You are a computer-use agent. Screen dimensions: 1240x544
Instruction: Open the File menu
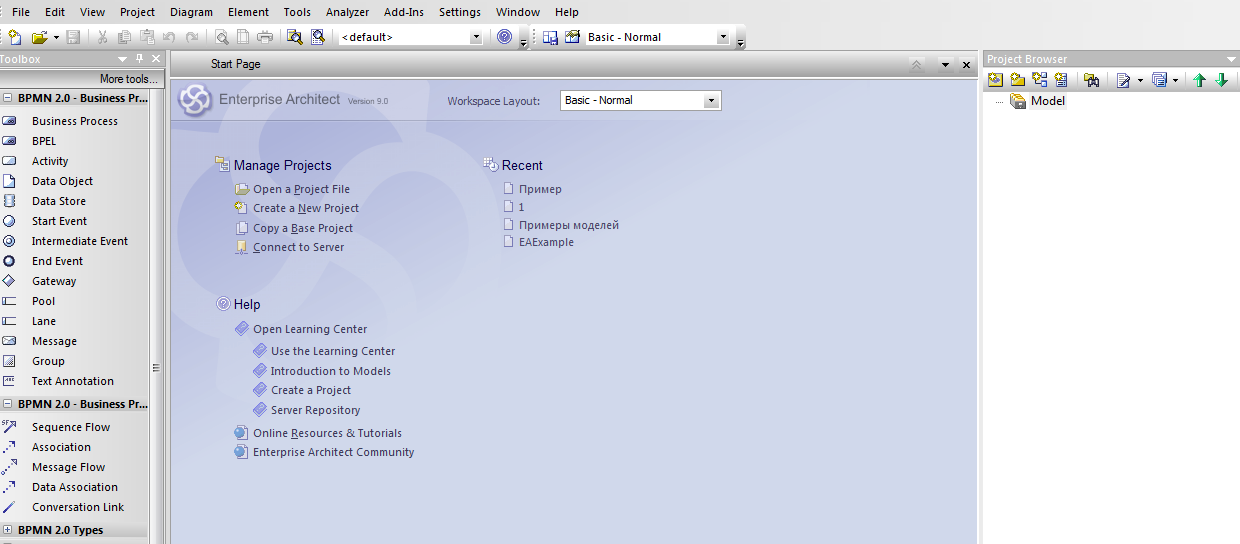point(20,12)
